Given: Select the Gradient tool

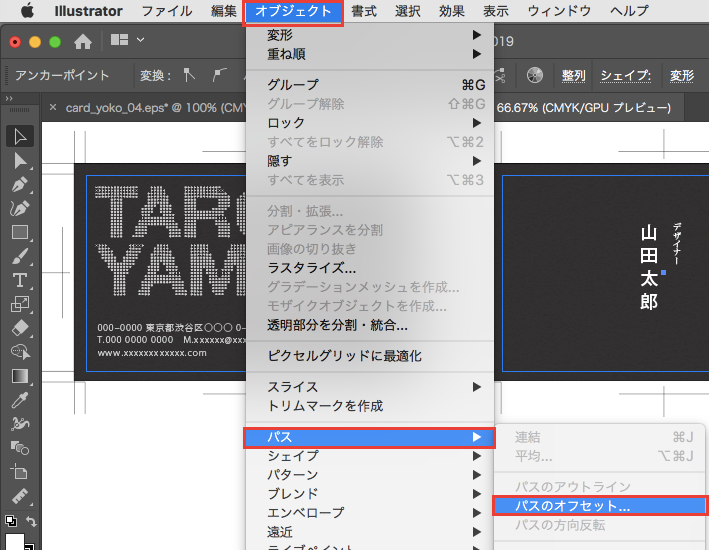Looking at the screenshot, I should pos(19,376).
